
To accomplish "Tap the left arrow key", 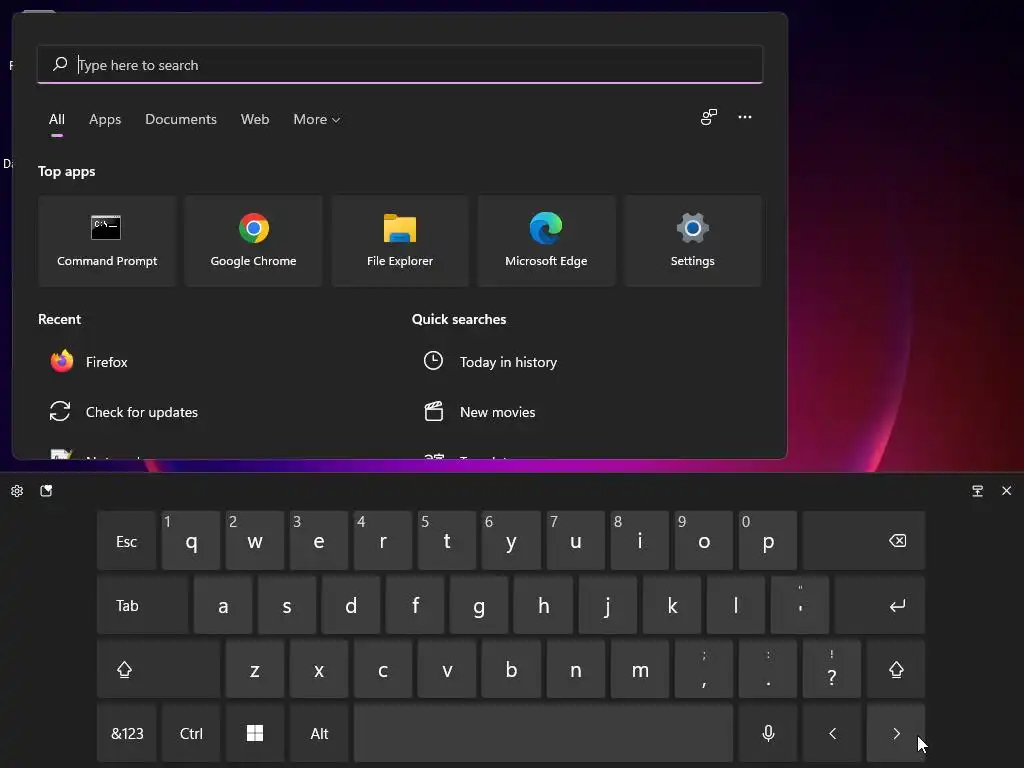I will pos(832,733).
